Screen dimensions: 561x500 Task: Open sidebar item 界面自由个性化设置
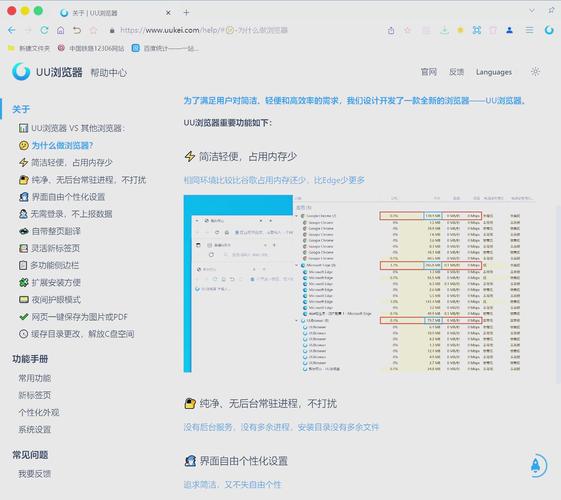pyautogui.click(x=62, y=197)
